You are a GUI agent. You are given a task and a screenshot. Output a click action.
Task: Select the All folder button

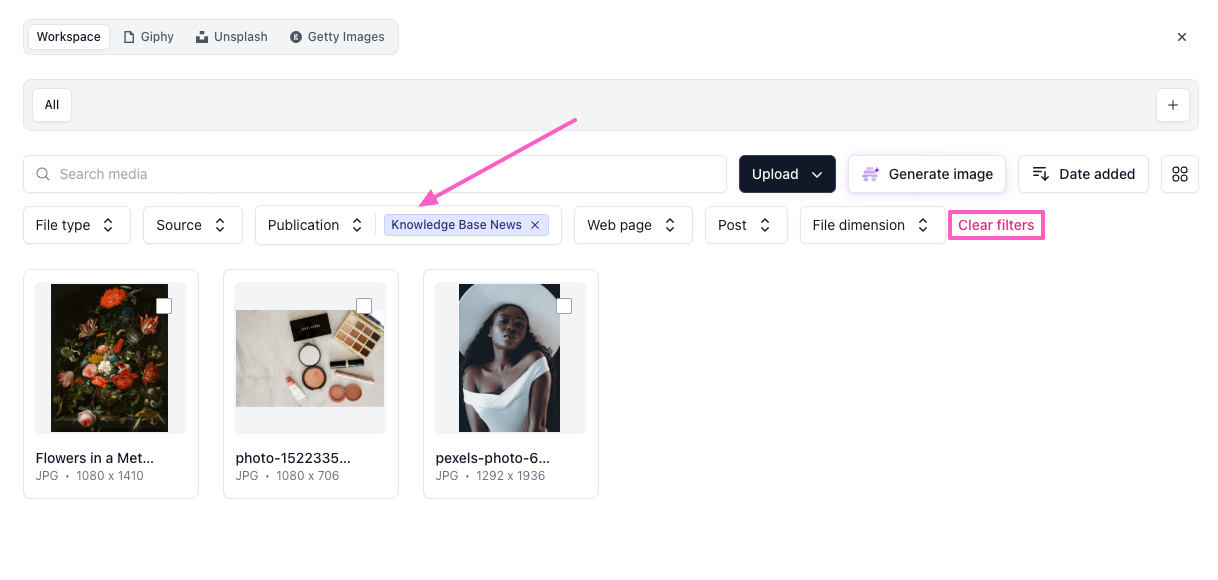52,105
